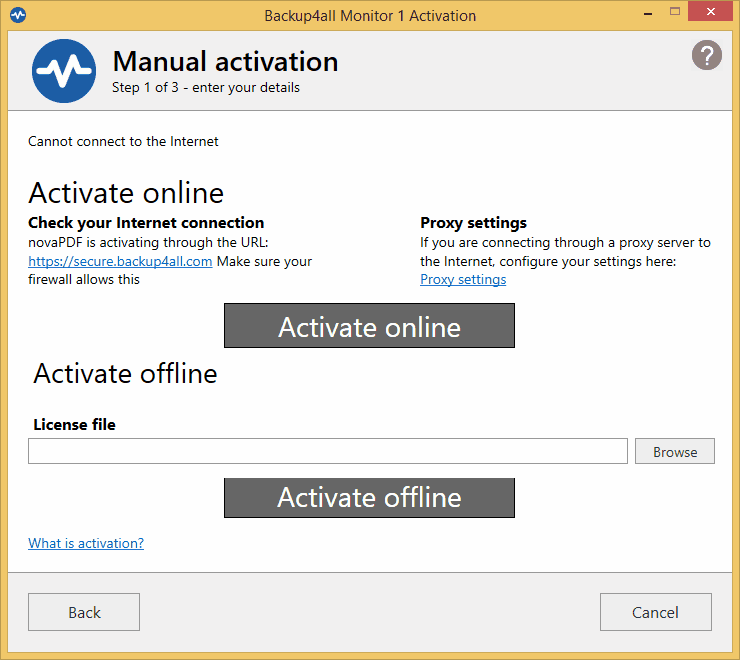The image size is (740, 660).
Task: Minimize the activation window
Action: (x=648, y=13)
